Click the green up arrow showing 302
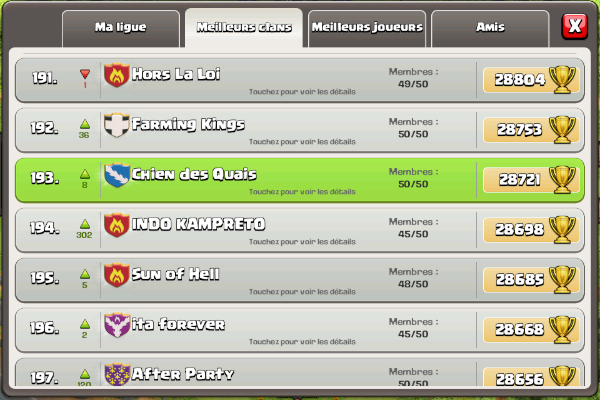This screenshot has width=600, height=400. [85, 224]
